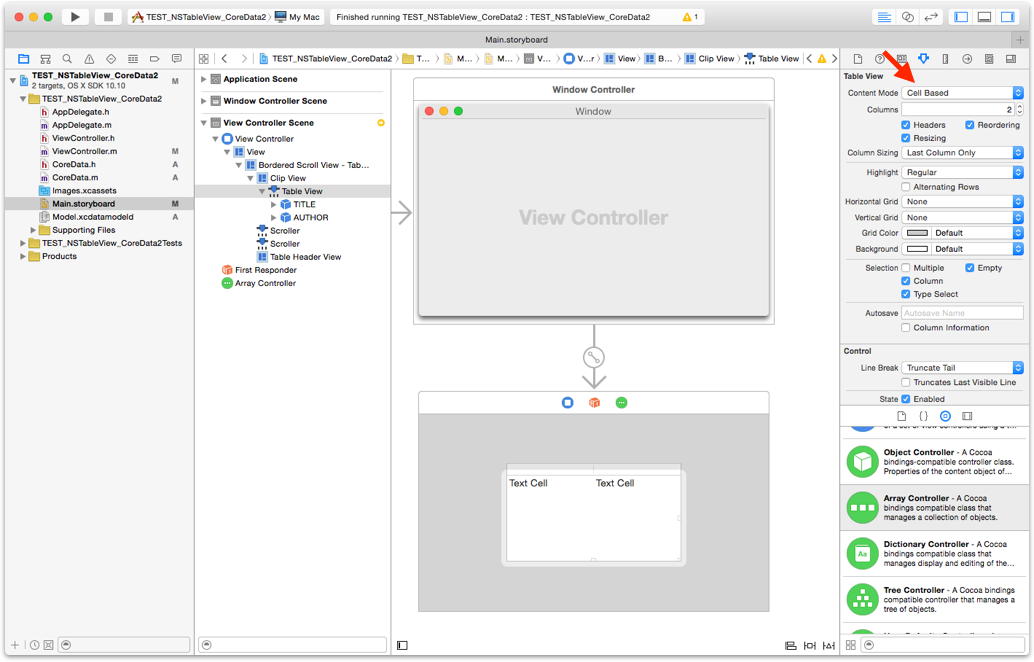This screenshot has height=662, width=1034.
Task: Expand the TITLE column
Action: click(x=274, y=204)
